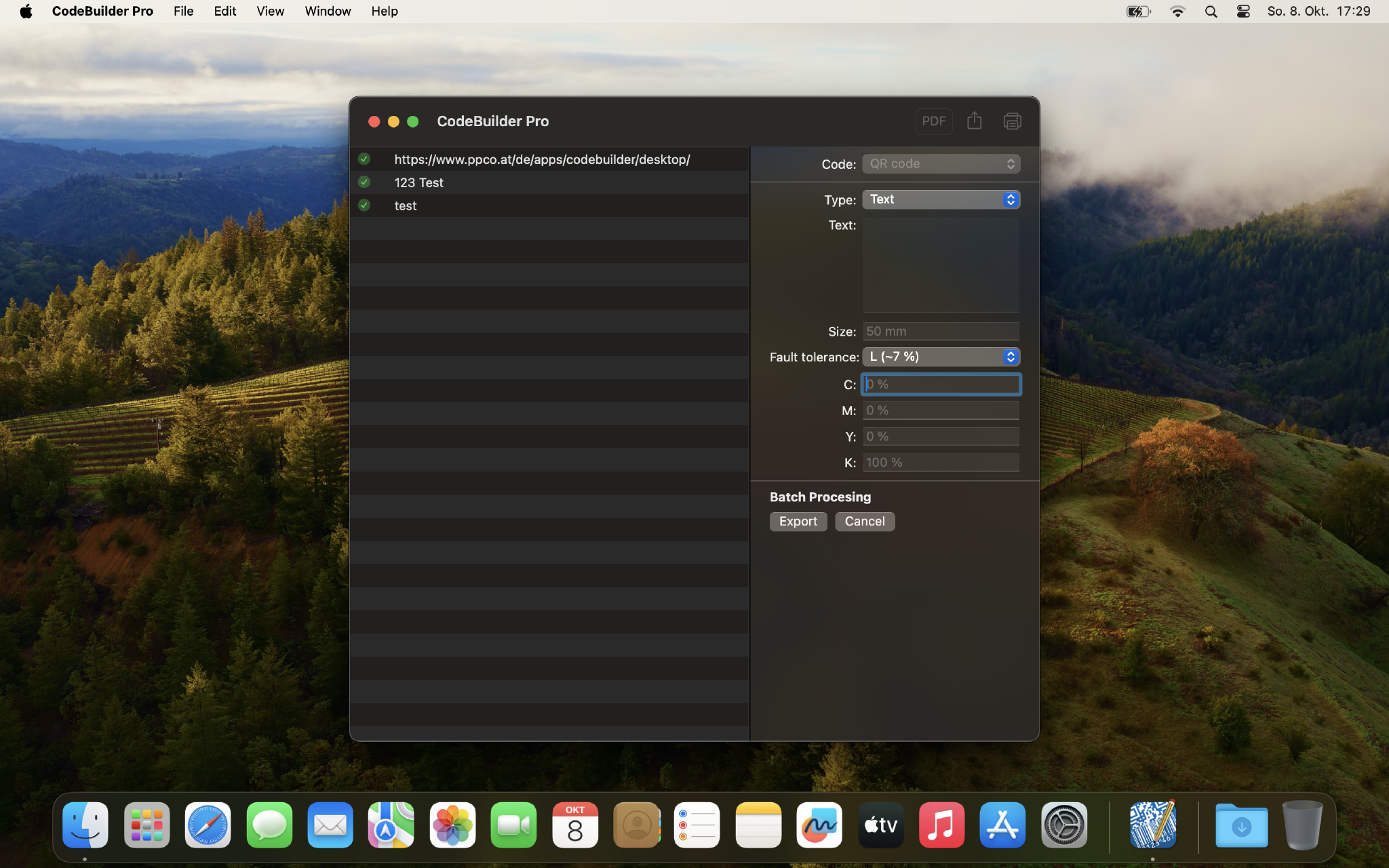Screen dimensions: 1389x868
Task: Click the Export button under Batch Procesing
Action: [x=798, y=521]
